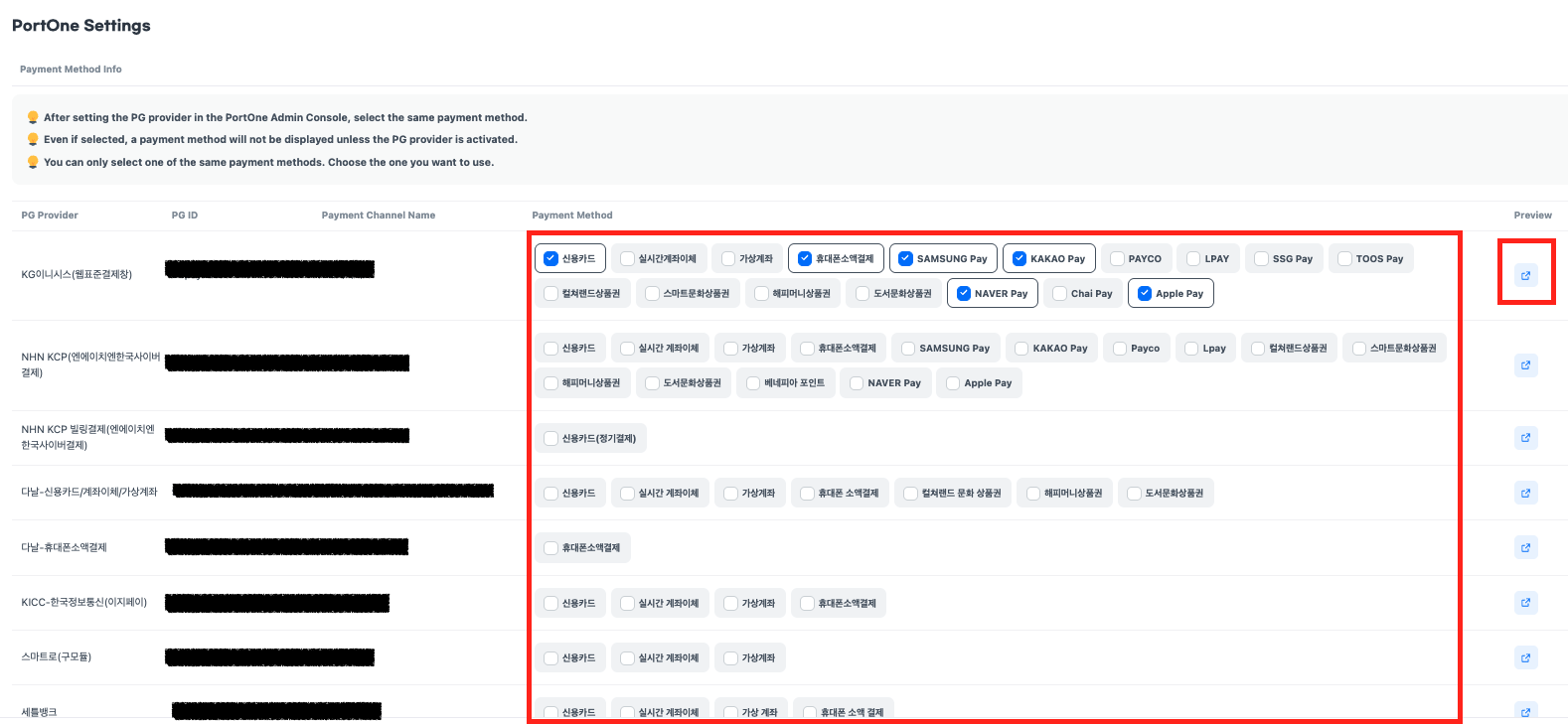Open preview for KICC-한국정보통신 row
The height and width of the screenshot is (724, 1568).
[x=1525, y=602]
